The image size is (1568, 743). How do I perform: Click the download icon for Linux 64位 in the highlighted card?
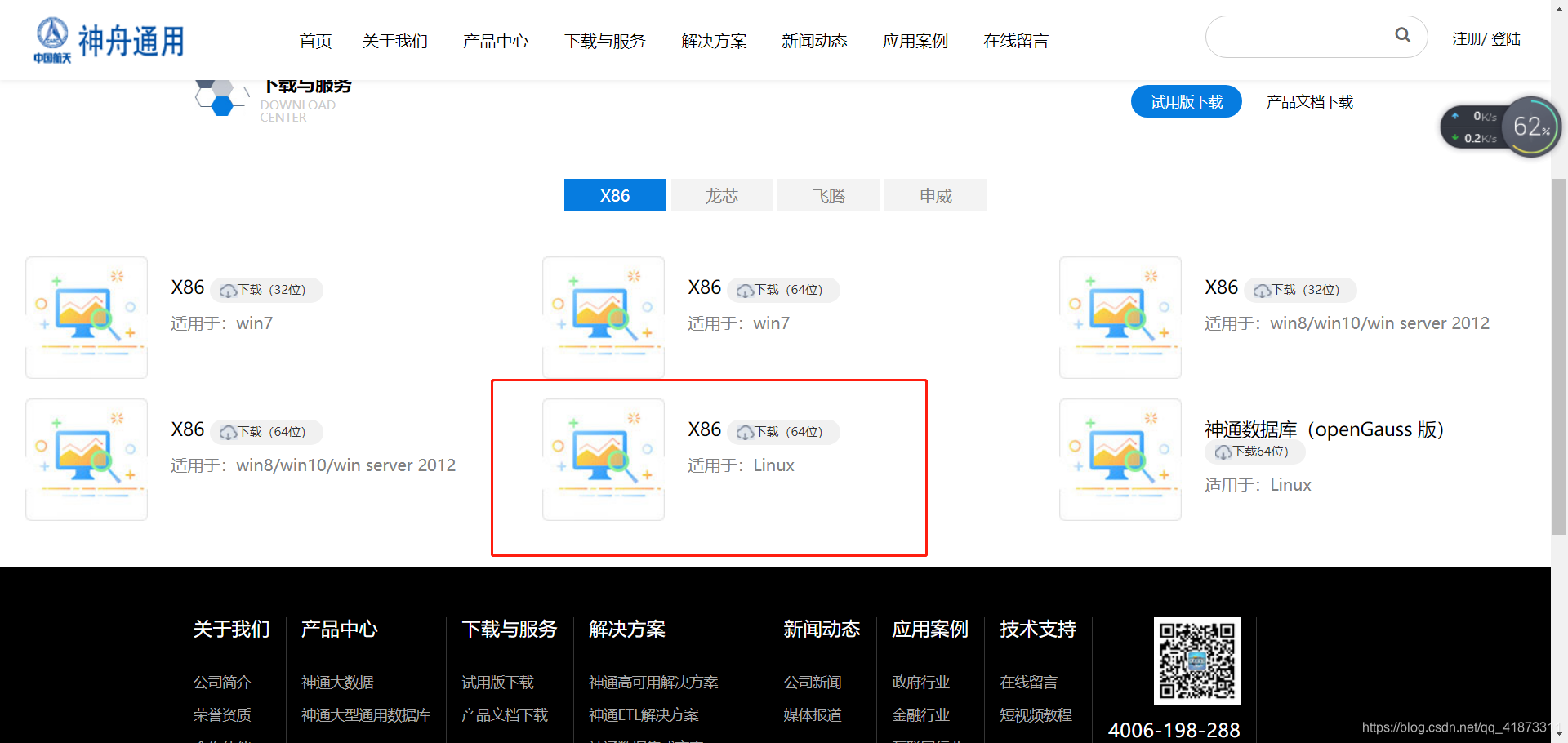coord(744,432)
